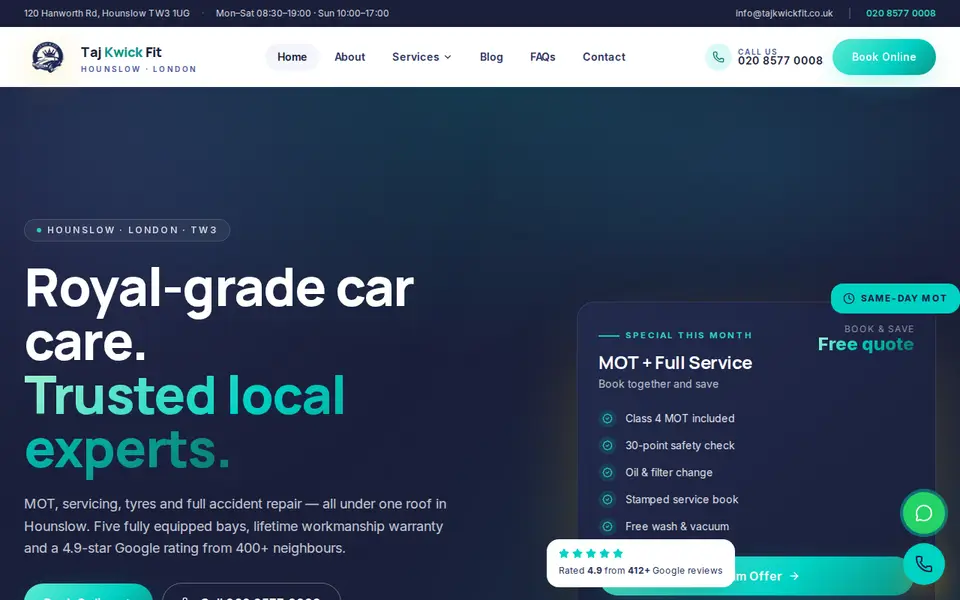Screen dimensions: 960x600
Task: Click the Taj Kwick Fit logo emblem
Action: (x=48, y=57)
